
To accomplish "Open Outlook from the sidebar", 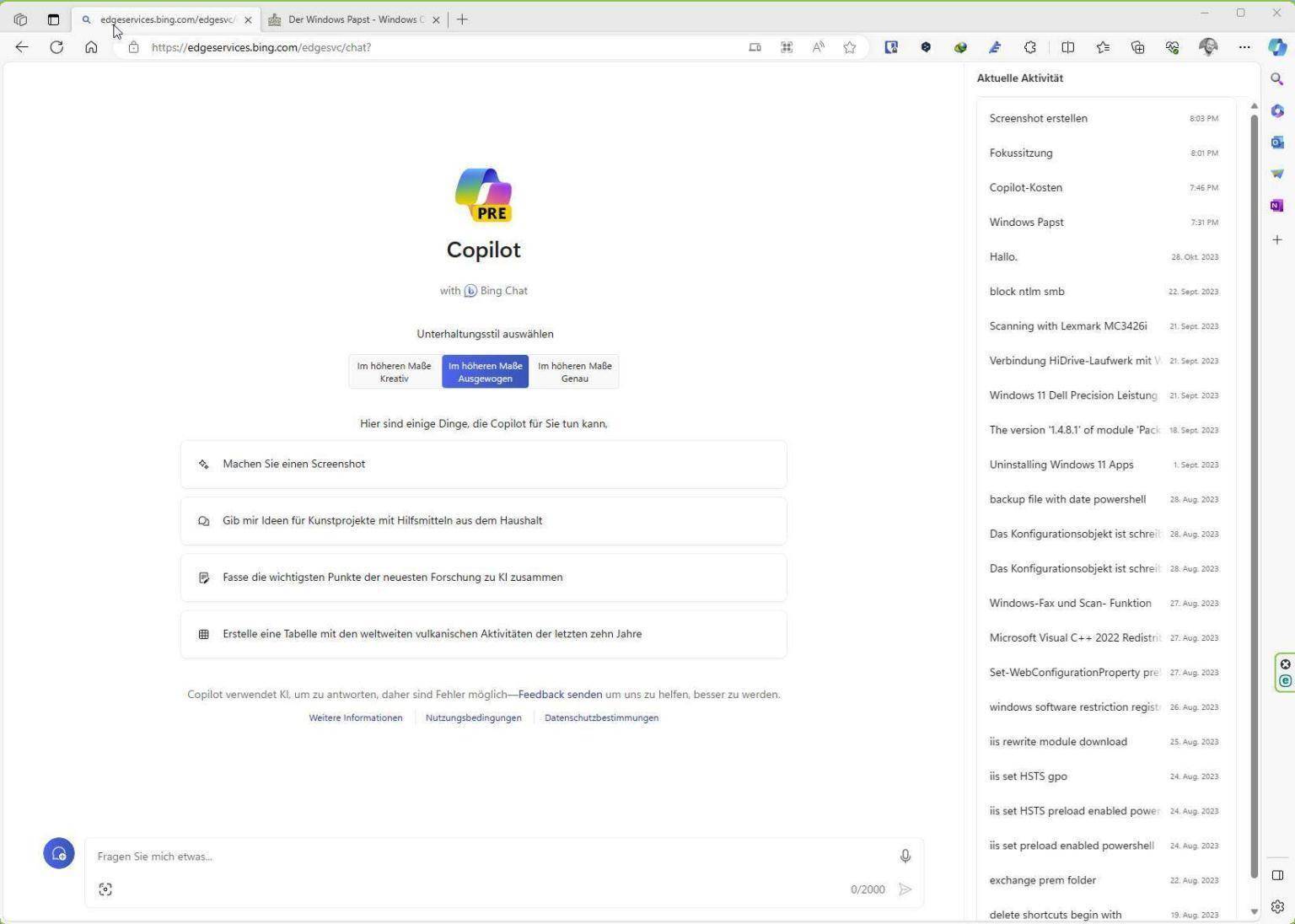I will [1276, 142].
